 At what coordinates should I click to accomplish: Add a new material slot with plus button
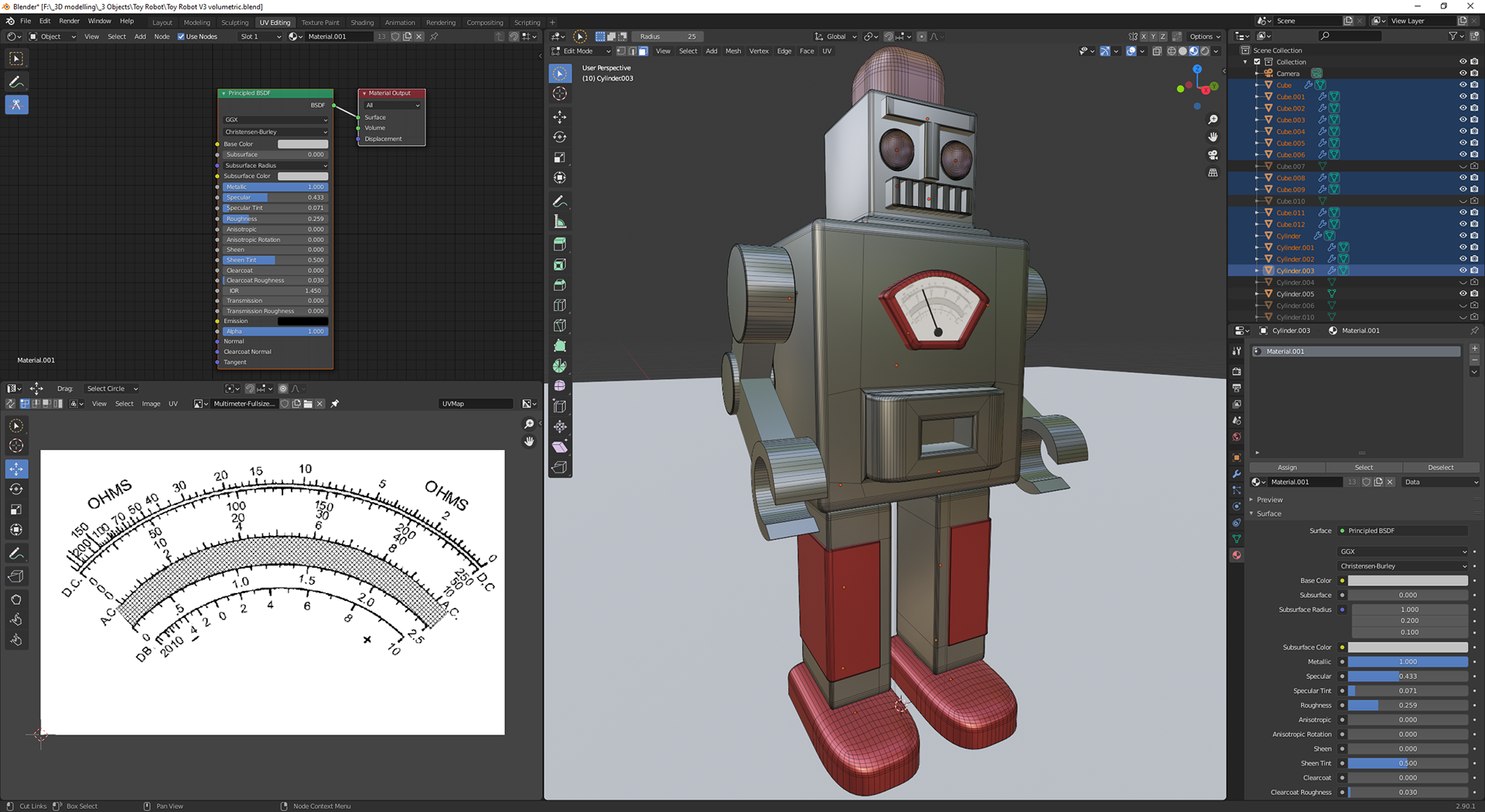[x=1474, y=349]
